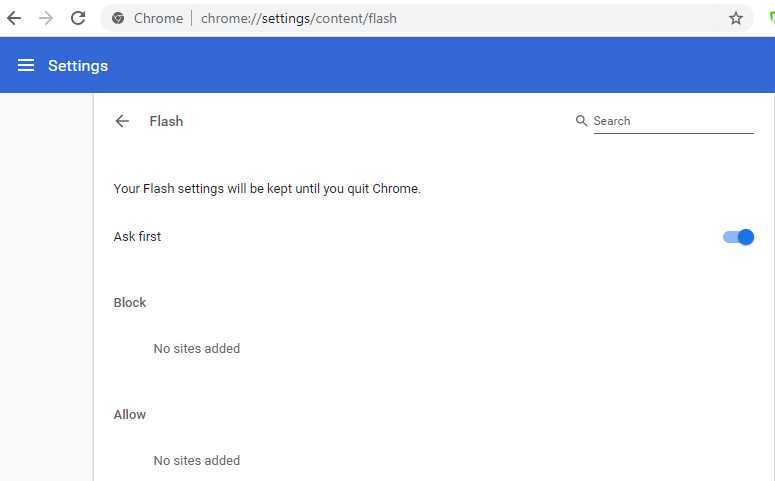Click the Block section heading

coord(129,303)
